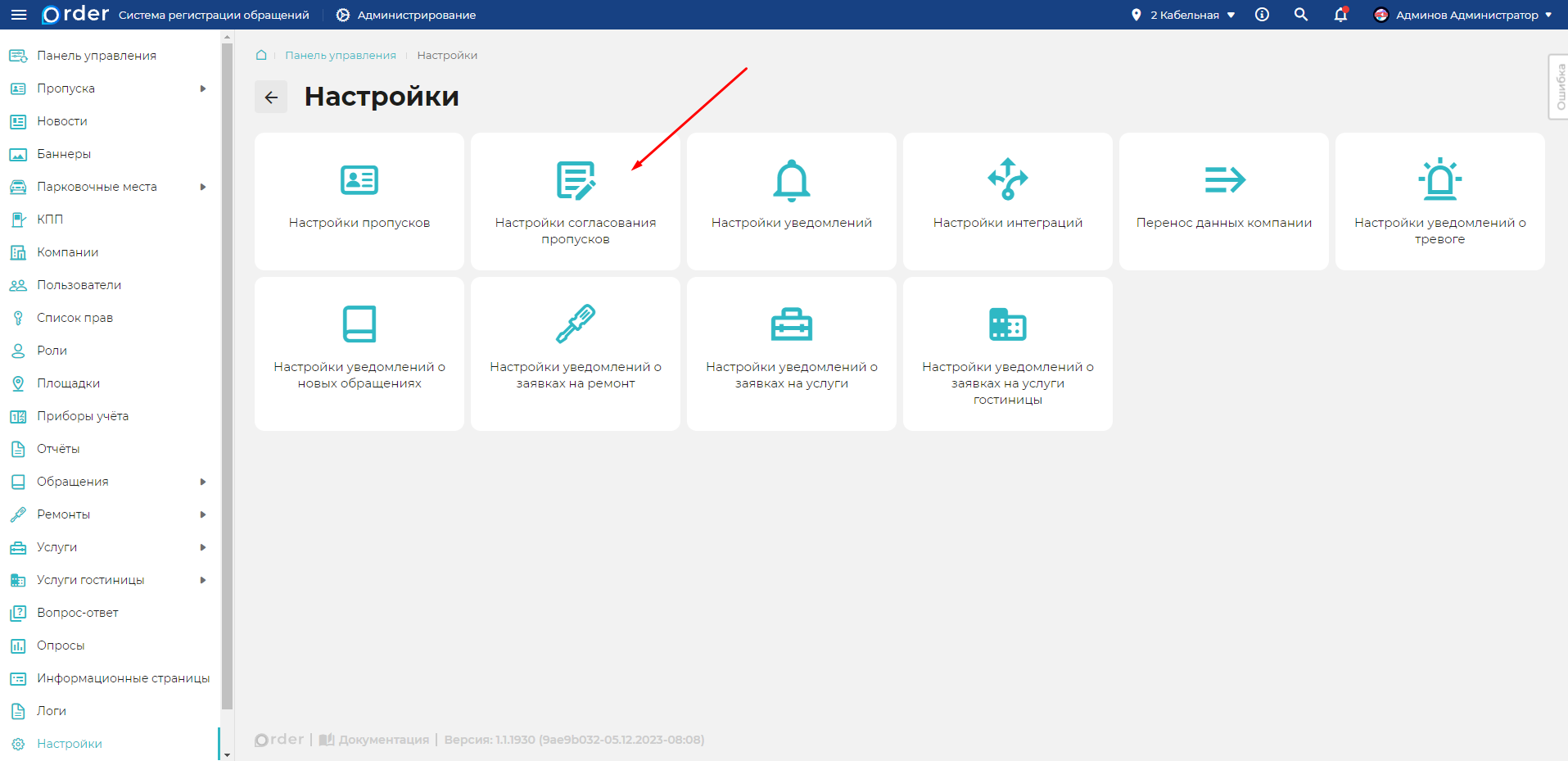The image size is (1568, 761).
Task: Open the hamburger menu in the header
Action: [x=19, y=15]
